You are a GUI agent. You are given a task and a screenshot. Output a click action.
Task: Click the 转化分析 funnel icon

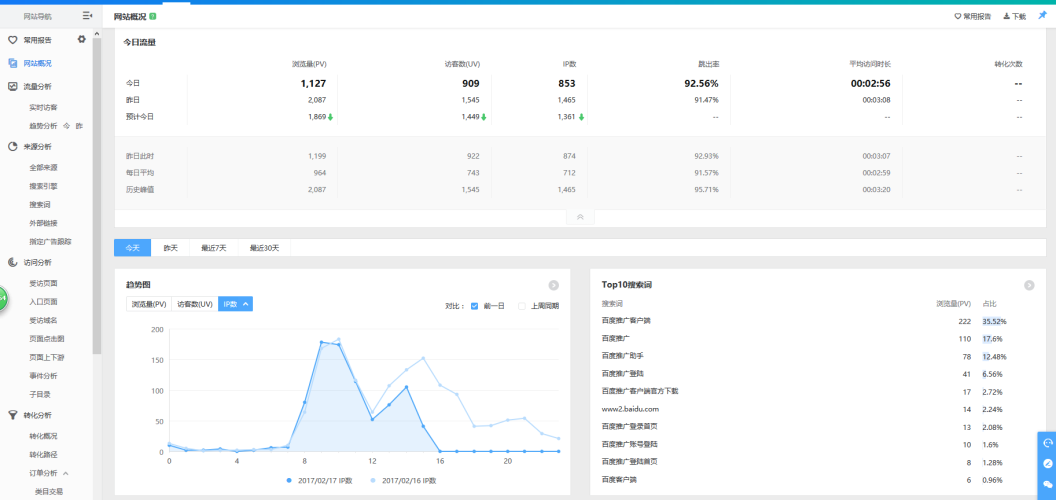12,415
